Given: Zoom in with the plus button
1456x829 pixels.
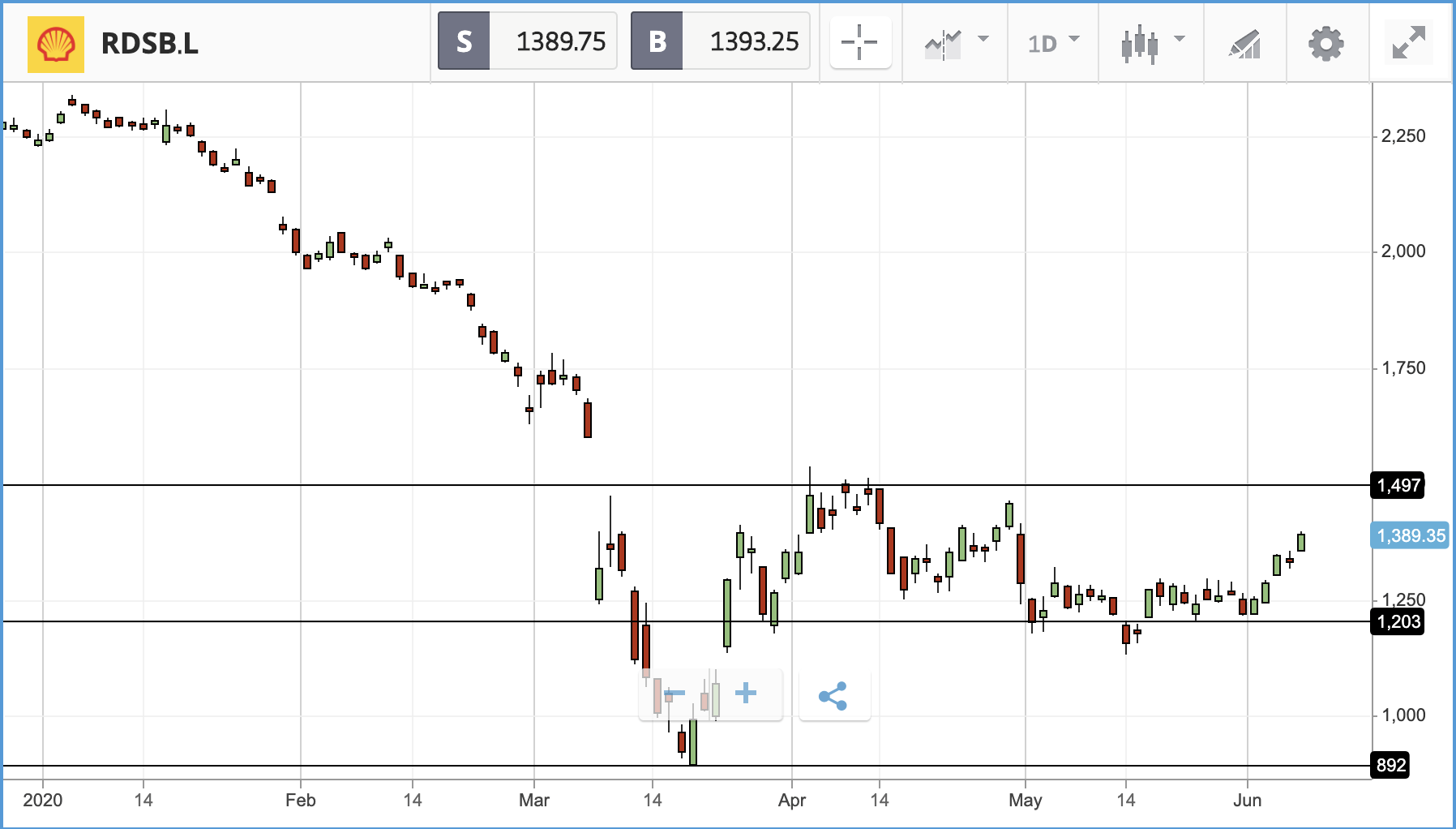Looking at the screenshot, I should pyautogui.click(x=746, y=694).
